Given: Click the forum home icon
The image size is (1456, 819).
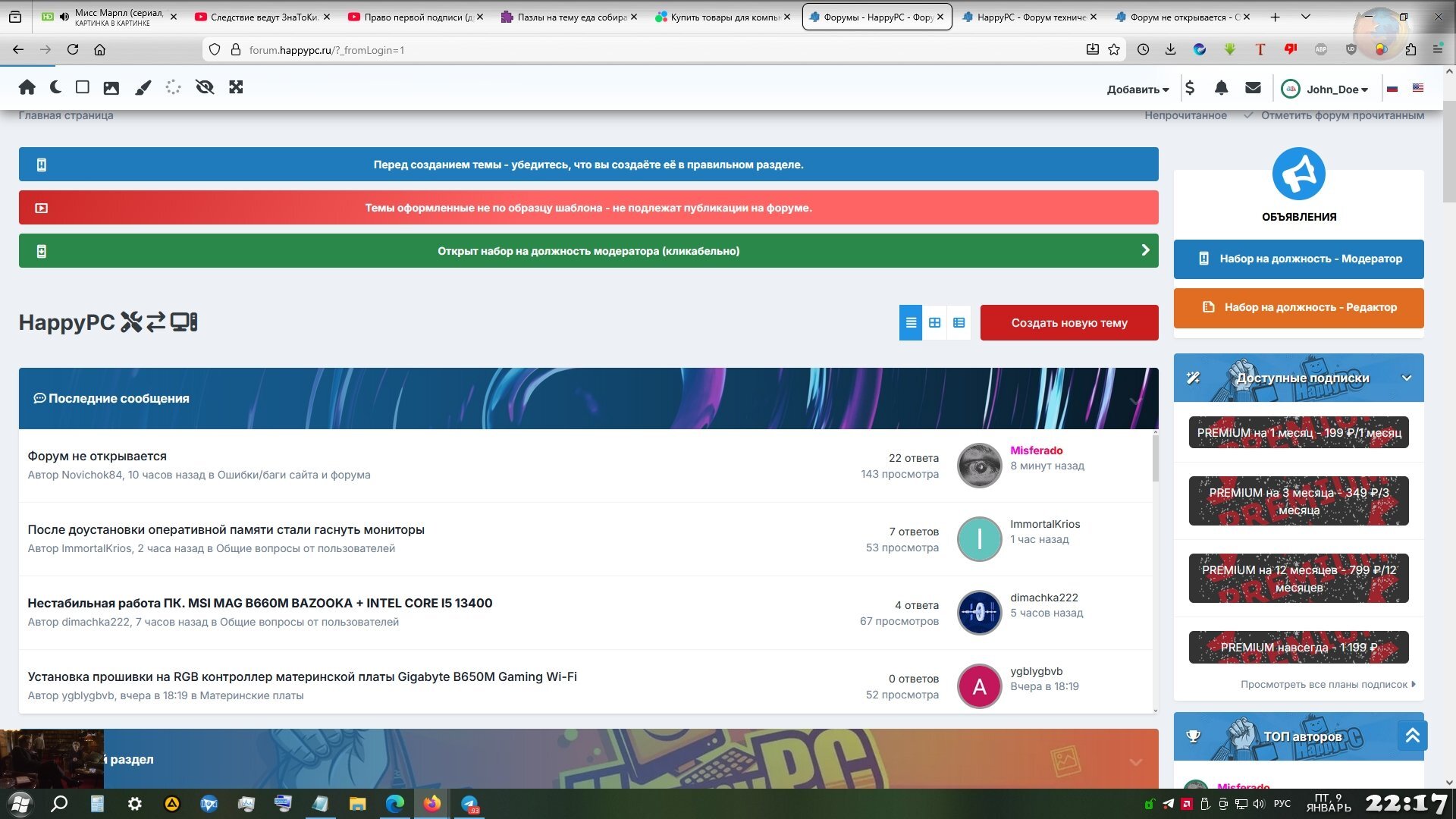Looking at the screenshot, I should click(x=27, y=87).
